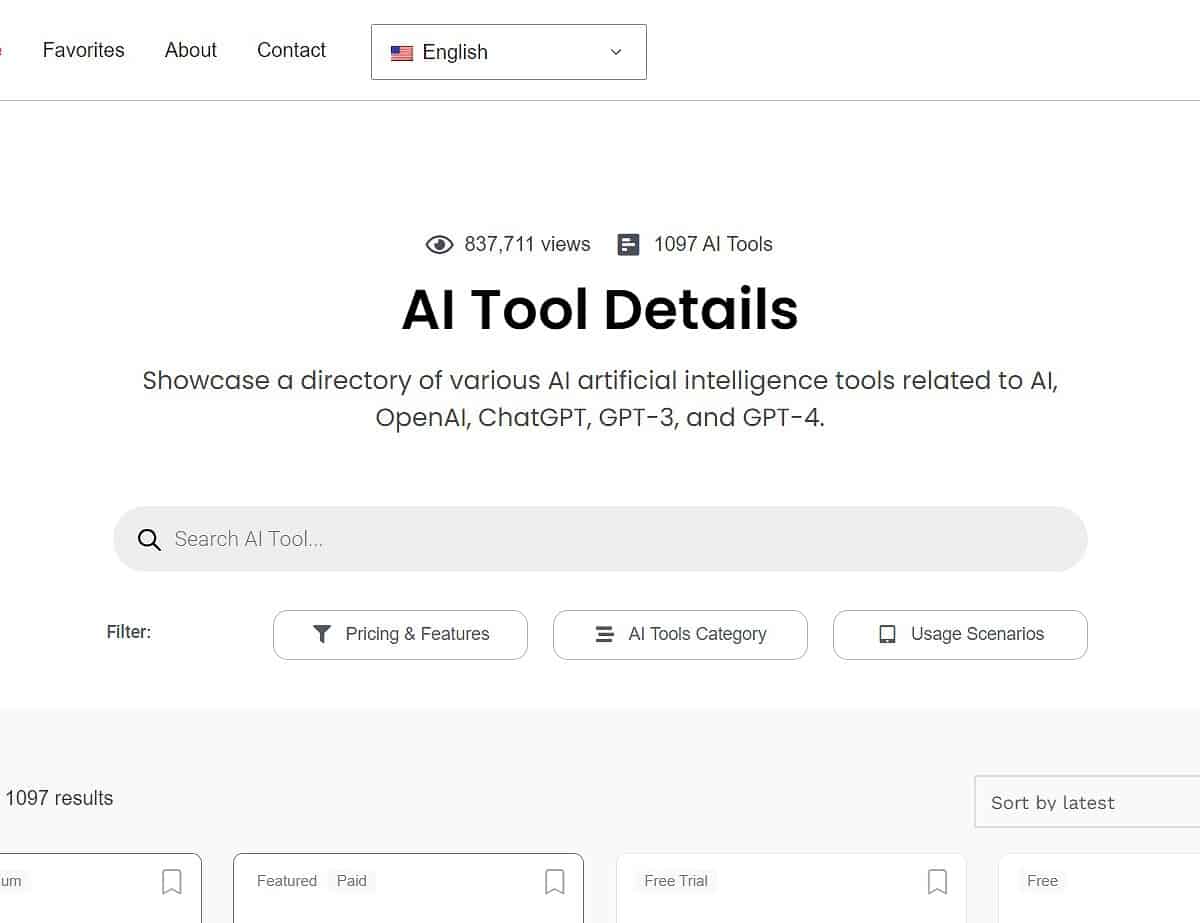Open the Sort by latest dropdown
Screen dimensions: 1200x923
click(1086, 802)
